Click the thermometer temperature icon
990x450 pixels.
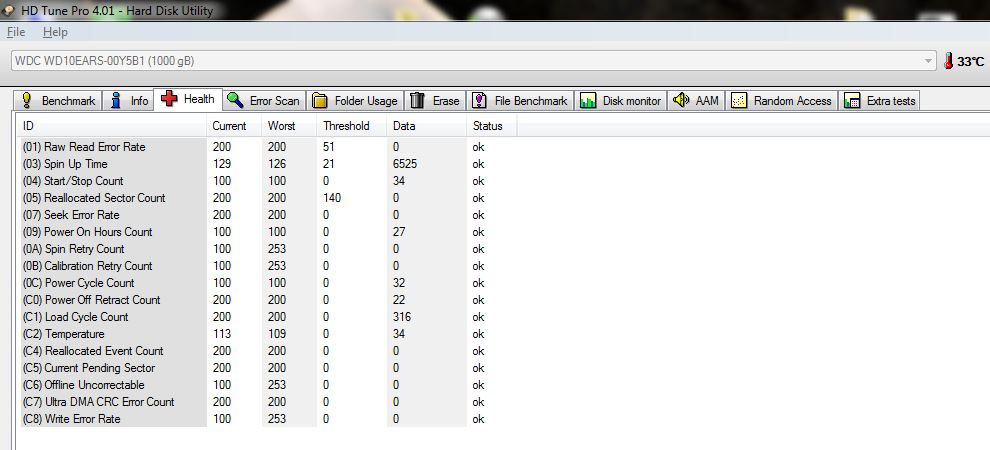click(x=948, y=61)
